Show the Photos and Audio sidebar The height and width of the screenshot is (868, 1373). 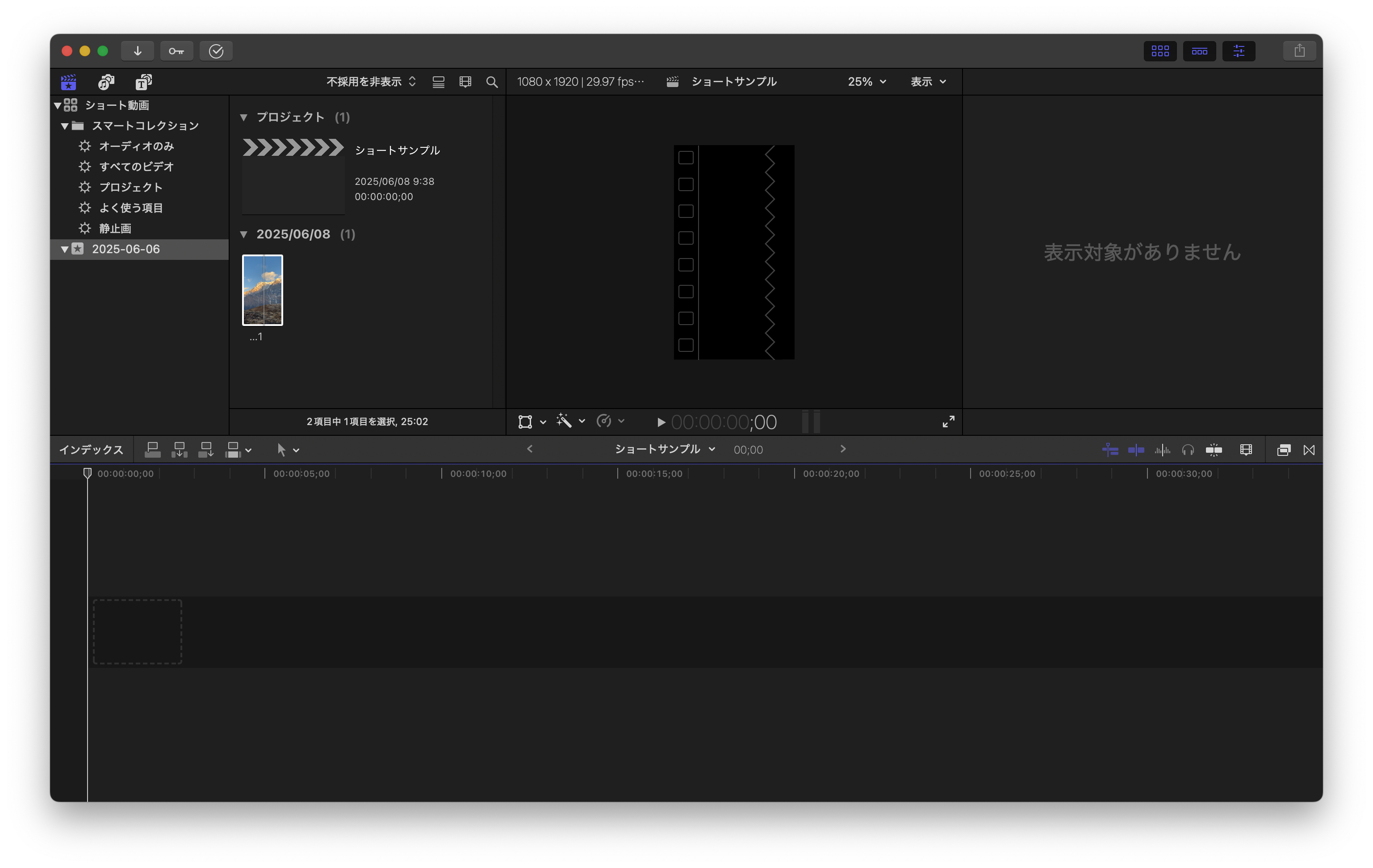coord(106,82)
